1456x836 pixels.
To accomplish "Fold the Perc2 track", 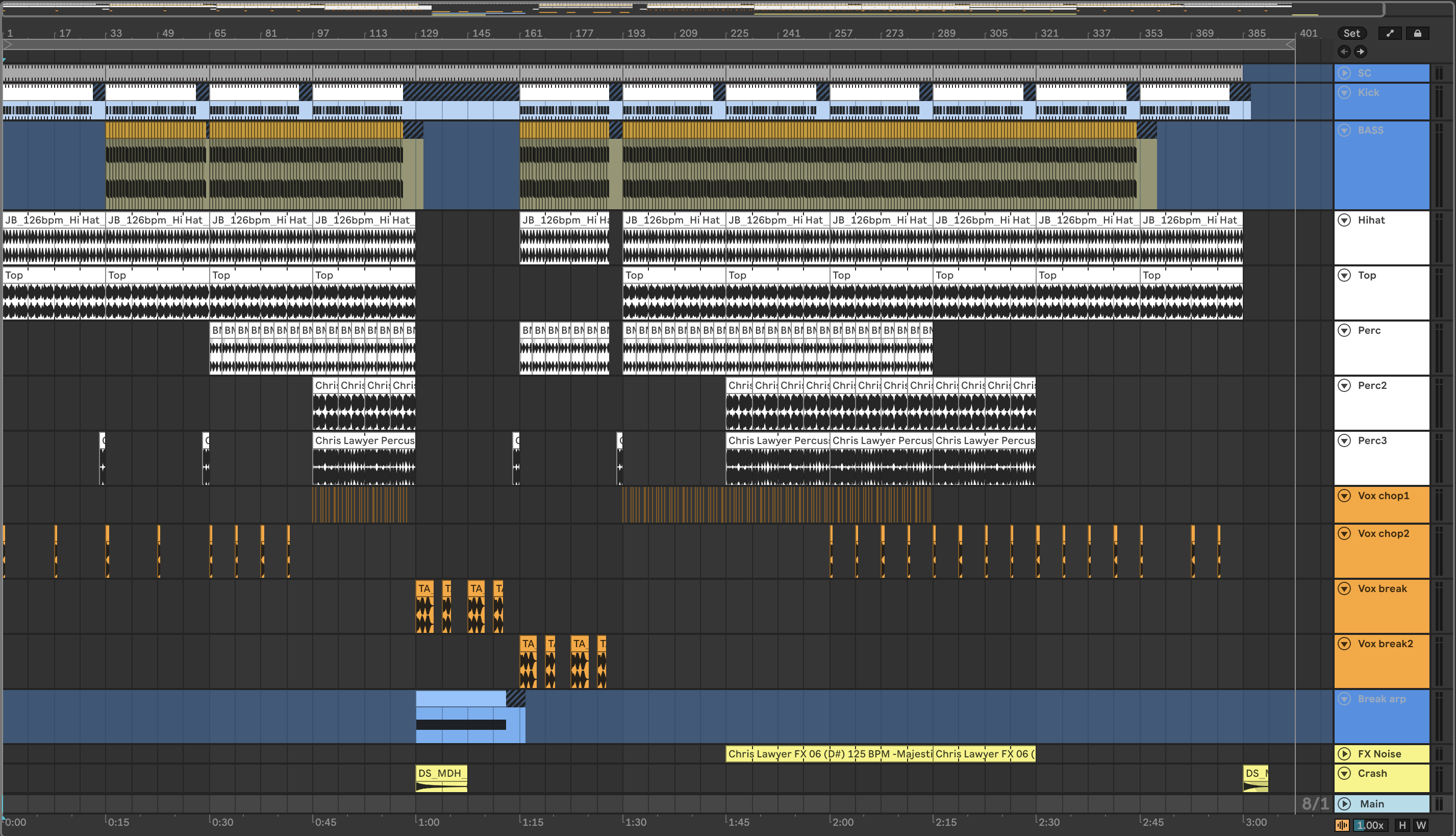I will pyautogui.click(x=1344, y=385).
